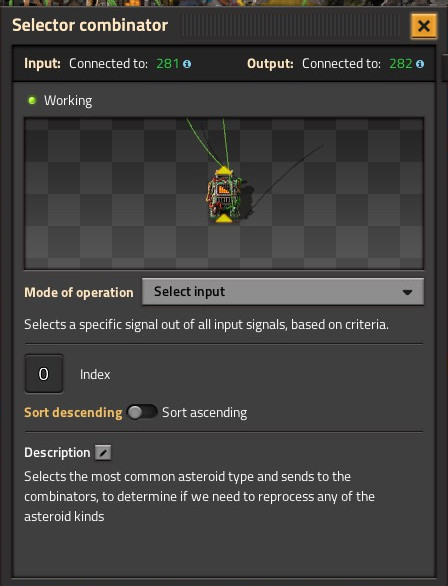Screen dimensions: 448x586
Task: Click the Index label
Action: pyautogui.click(x=95, y=374)
